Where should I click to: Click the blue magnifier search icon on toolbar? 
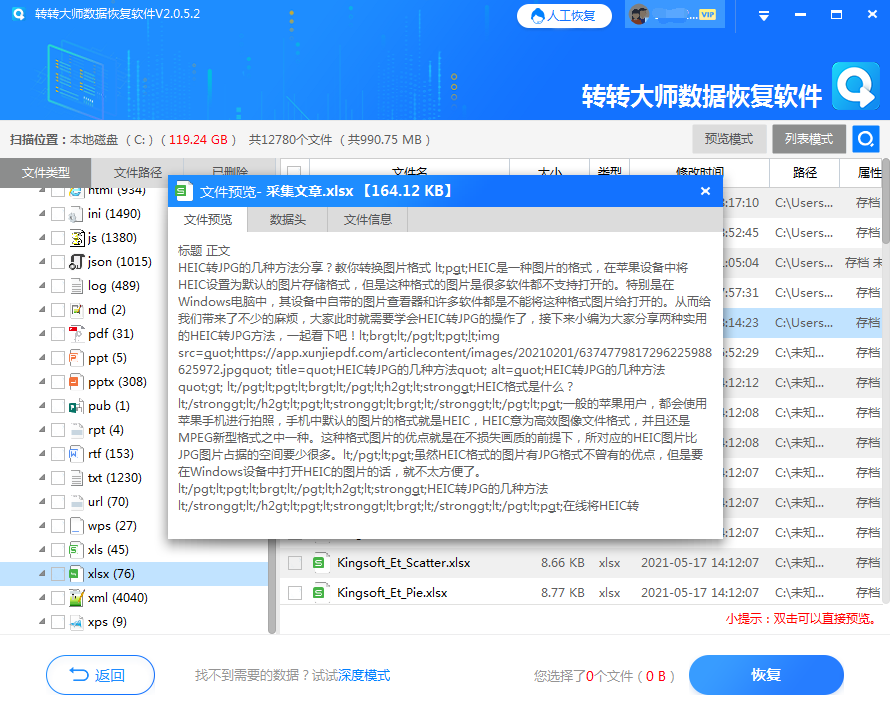click(x=865, y=139)
